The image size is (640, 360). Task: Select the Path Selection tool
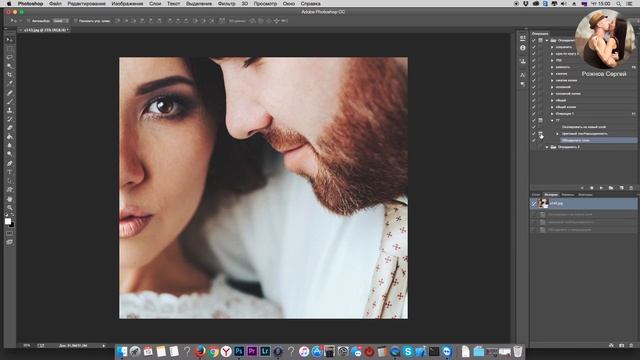coord(9,181)
